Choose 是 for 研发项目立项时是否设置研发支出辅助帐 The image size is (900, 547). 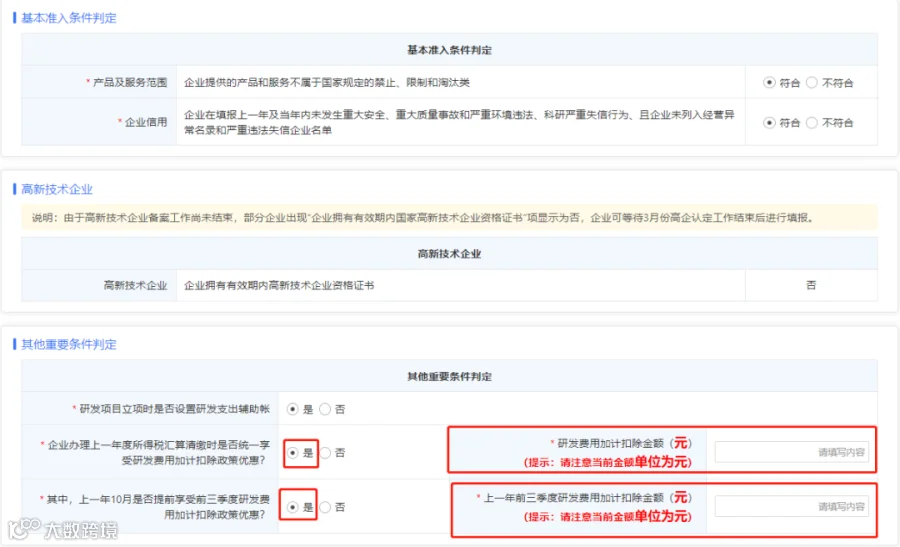tap(293, 409)
